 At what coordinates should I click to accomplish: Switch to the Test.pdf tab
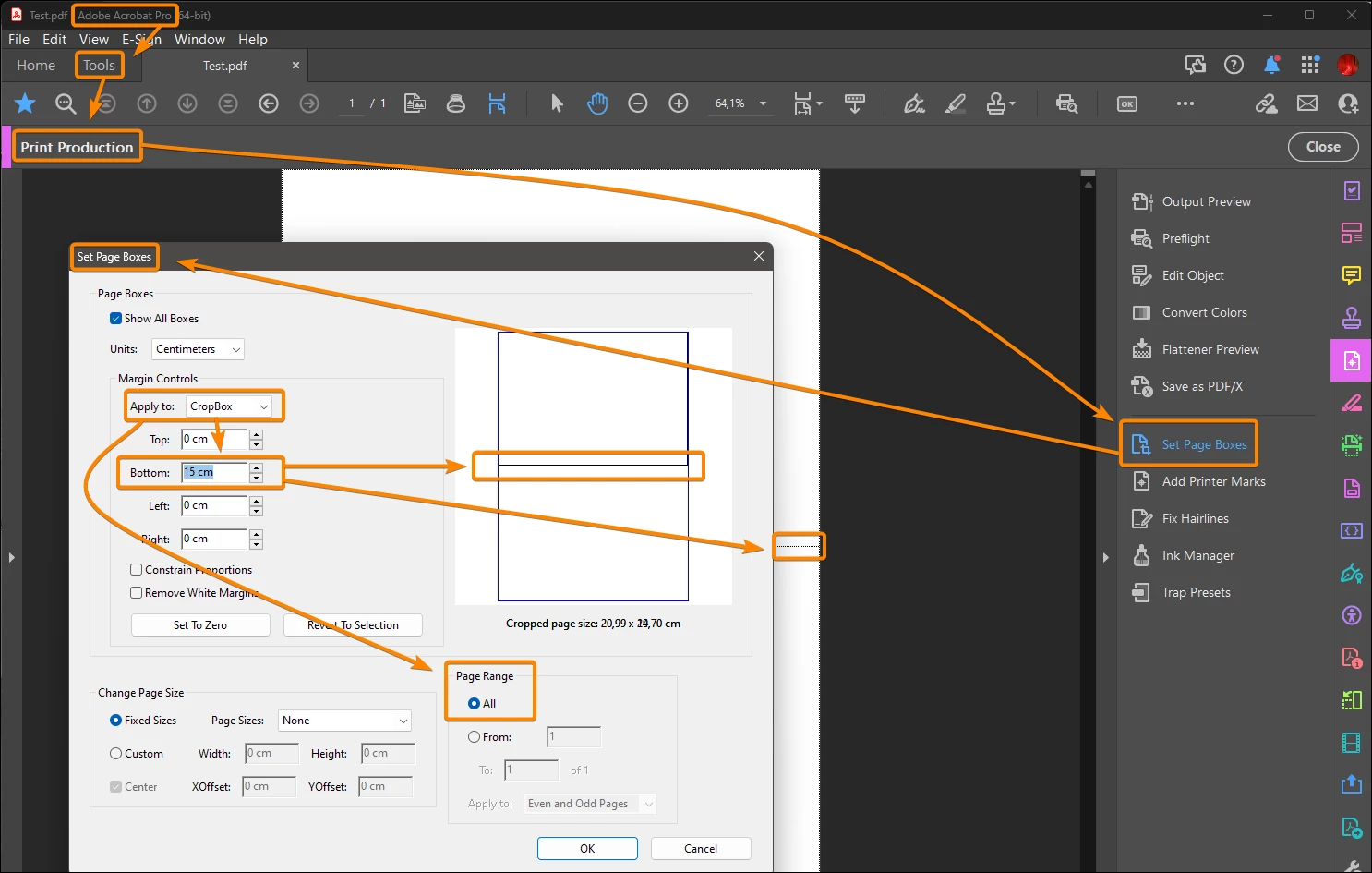pyautogui.click(x=225, y=66)
